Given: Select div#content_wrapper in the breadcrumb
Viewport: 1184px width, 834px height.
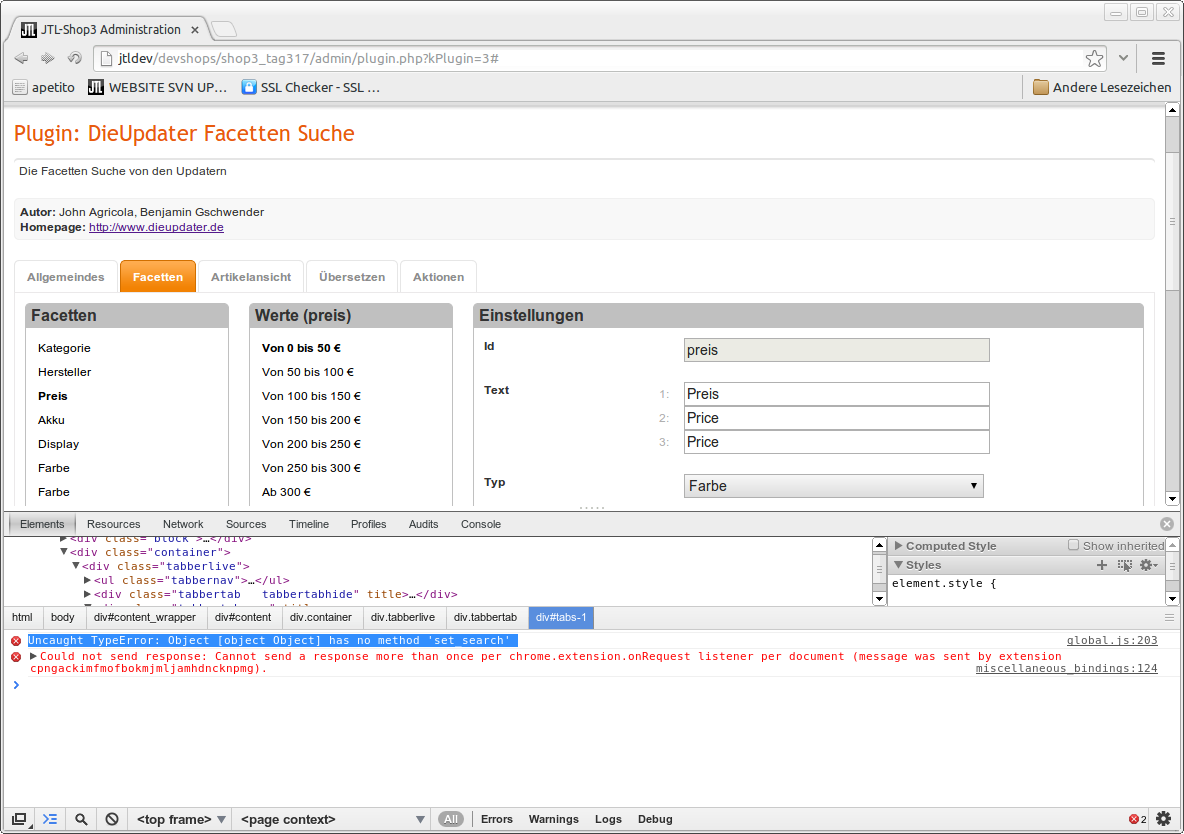Looking at the screenshot, I should tap(144, 618).
